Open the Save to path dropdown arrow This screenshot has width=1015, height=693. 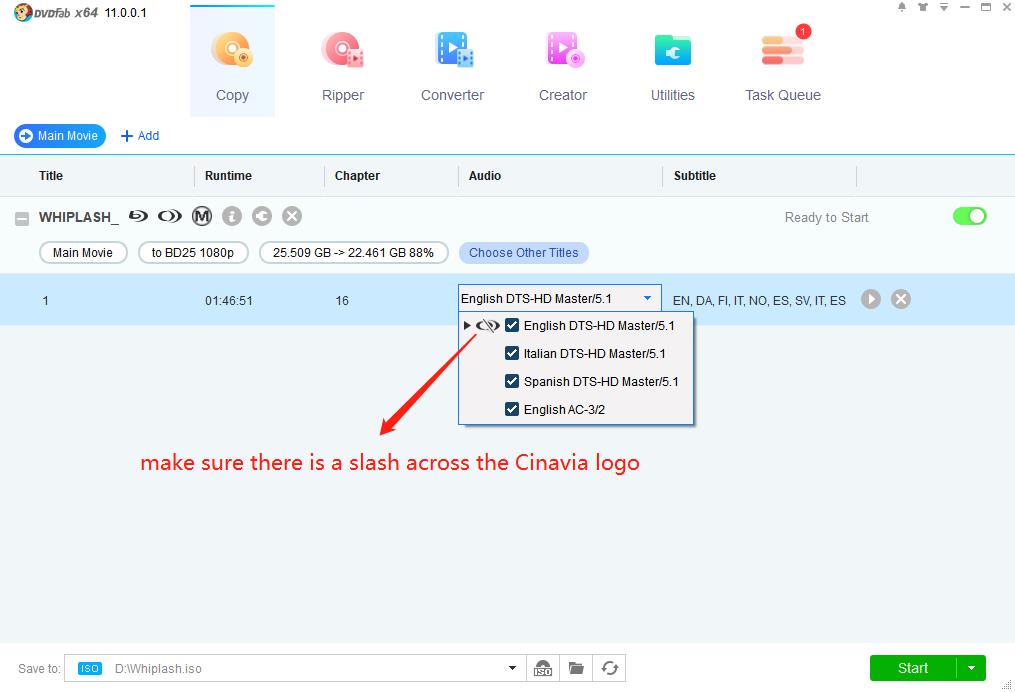(x=512, y=668)
